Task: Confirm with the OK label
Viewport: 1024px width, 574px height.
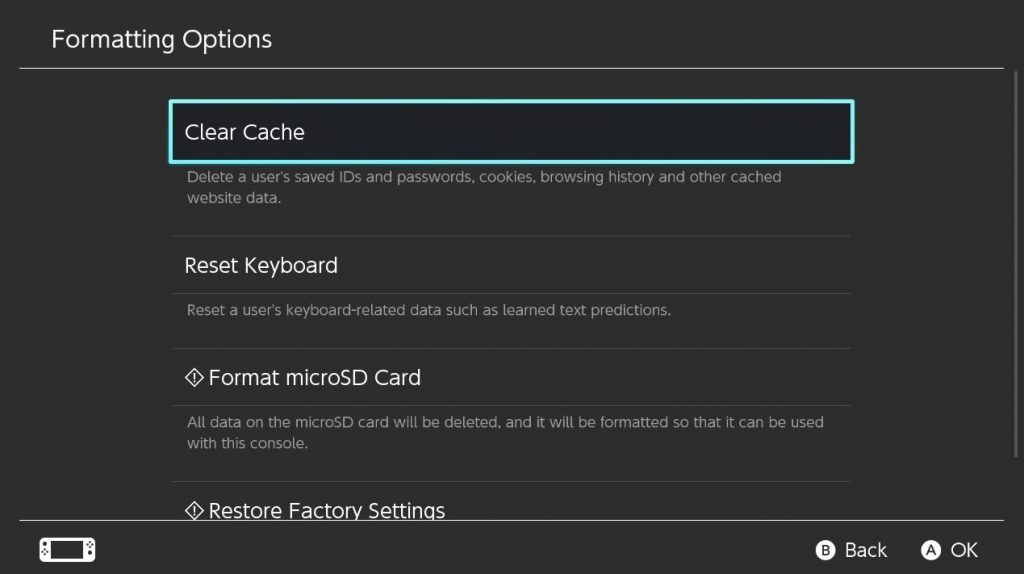Action: (964, 550)
